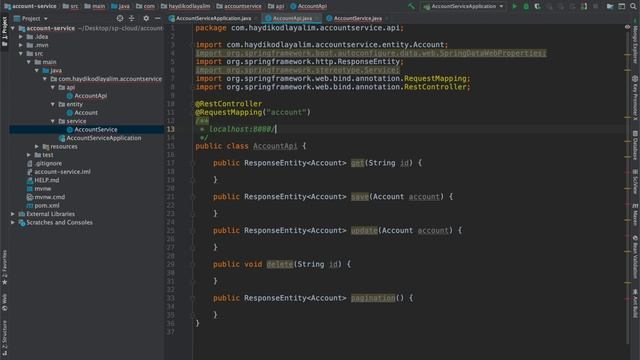Collapse the api package arrow

(53, 87)
